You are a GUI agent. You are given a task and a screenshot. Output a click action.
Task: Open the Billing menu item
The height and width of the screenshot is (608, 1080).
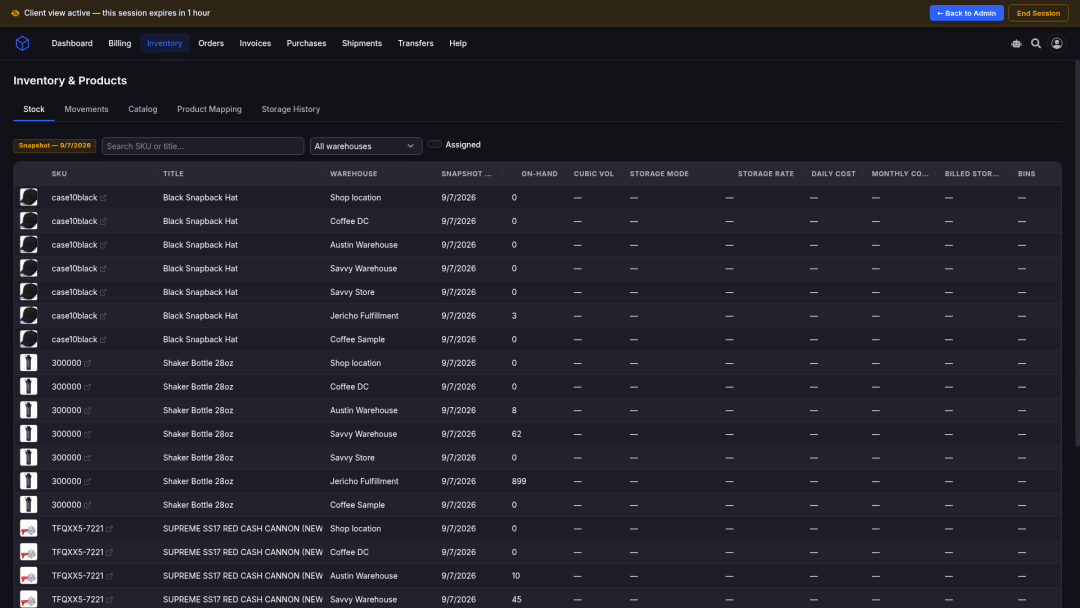[x=120, y=43]
